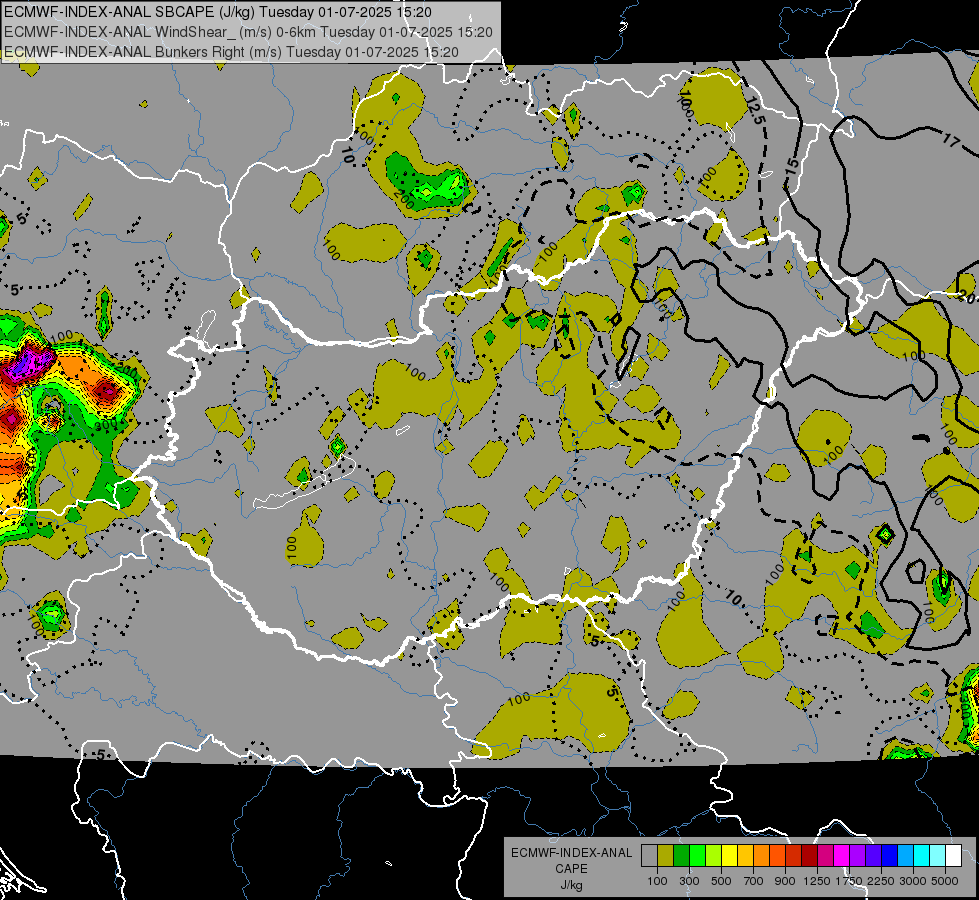Click the legend value 500
979x900 pixels.
(721, 881)
